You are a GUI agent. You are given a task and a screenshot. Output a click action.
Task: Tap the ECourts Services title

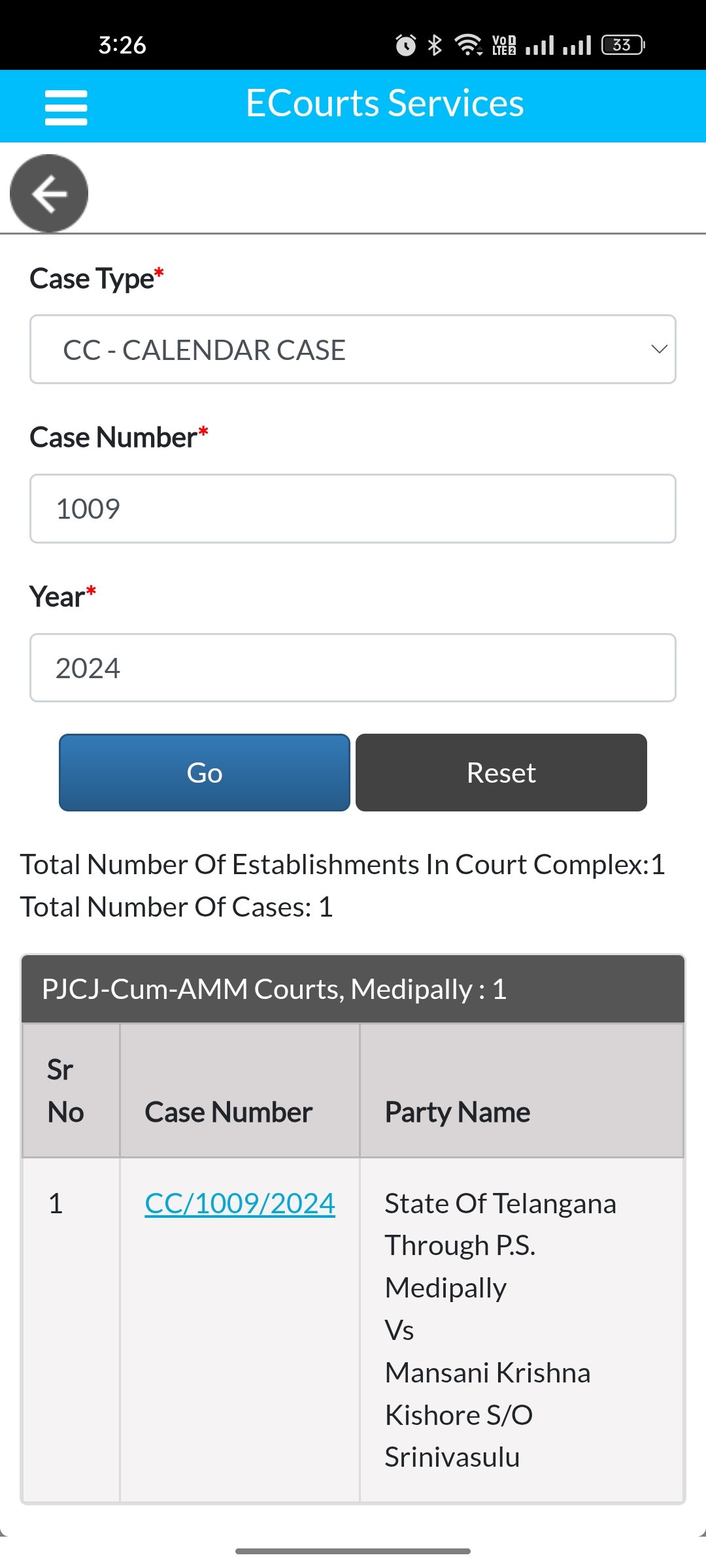point(384,103)
